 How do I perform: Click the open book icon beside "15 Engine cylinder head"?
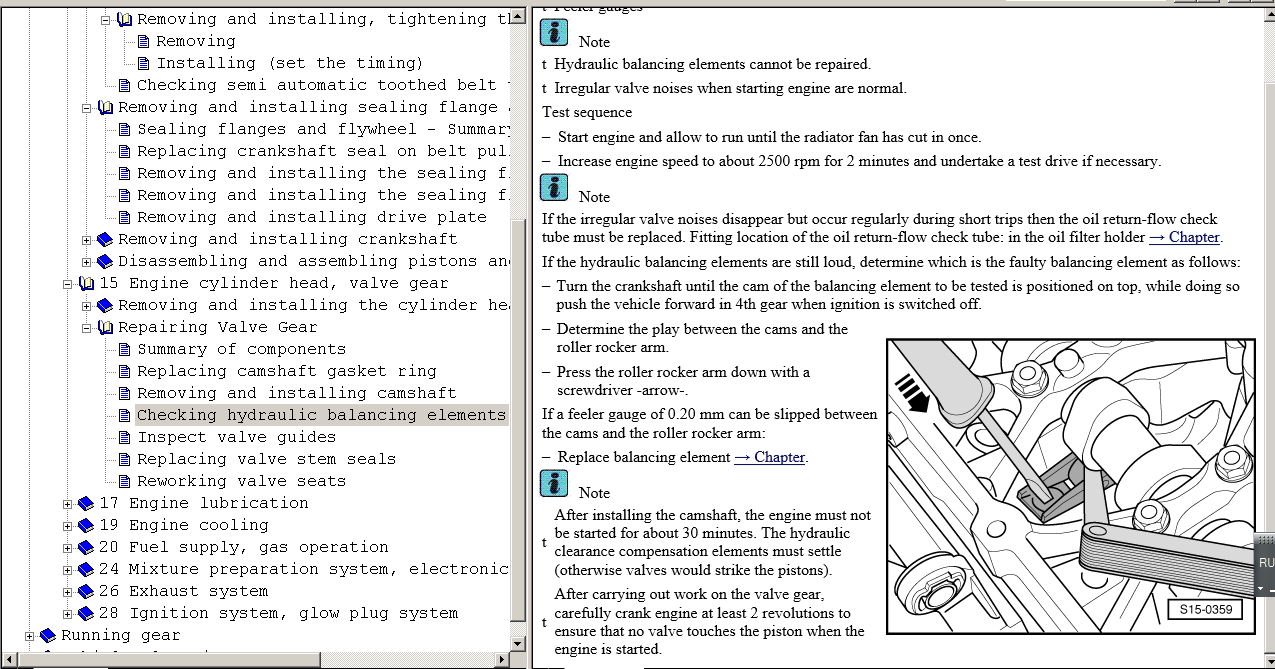(x=86, y=283)
